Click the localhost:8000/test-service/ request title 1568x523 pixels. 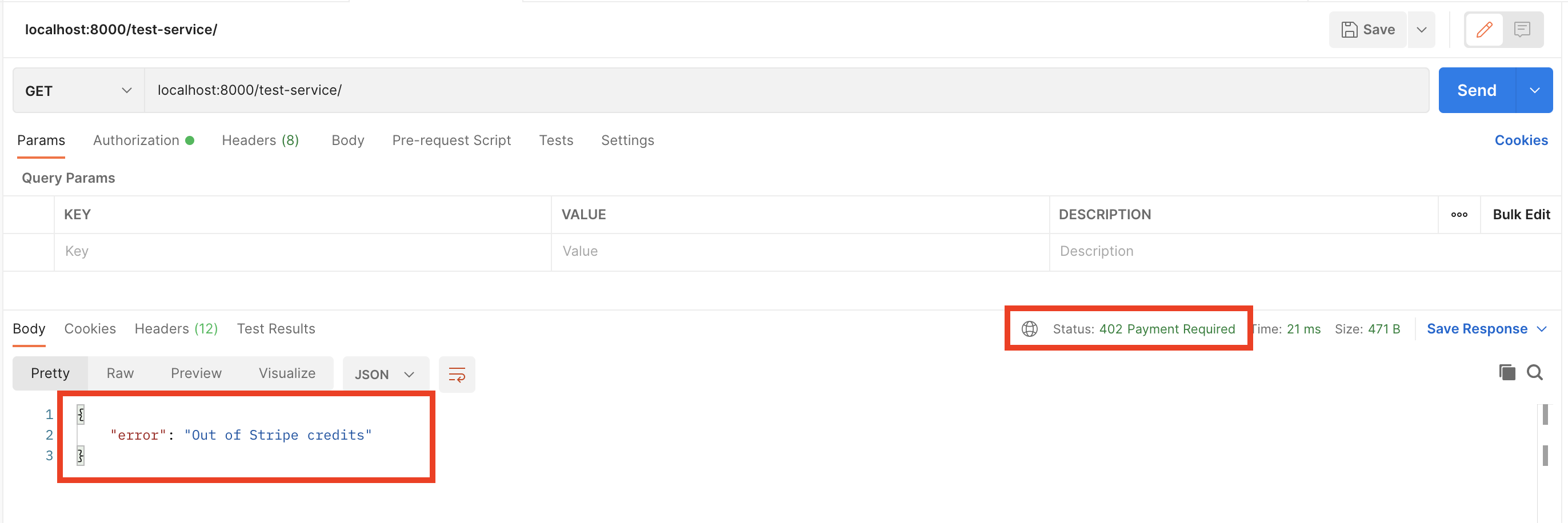(x=121, y=29)
